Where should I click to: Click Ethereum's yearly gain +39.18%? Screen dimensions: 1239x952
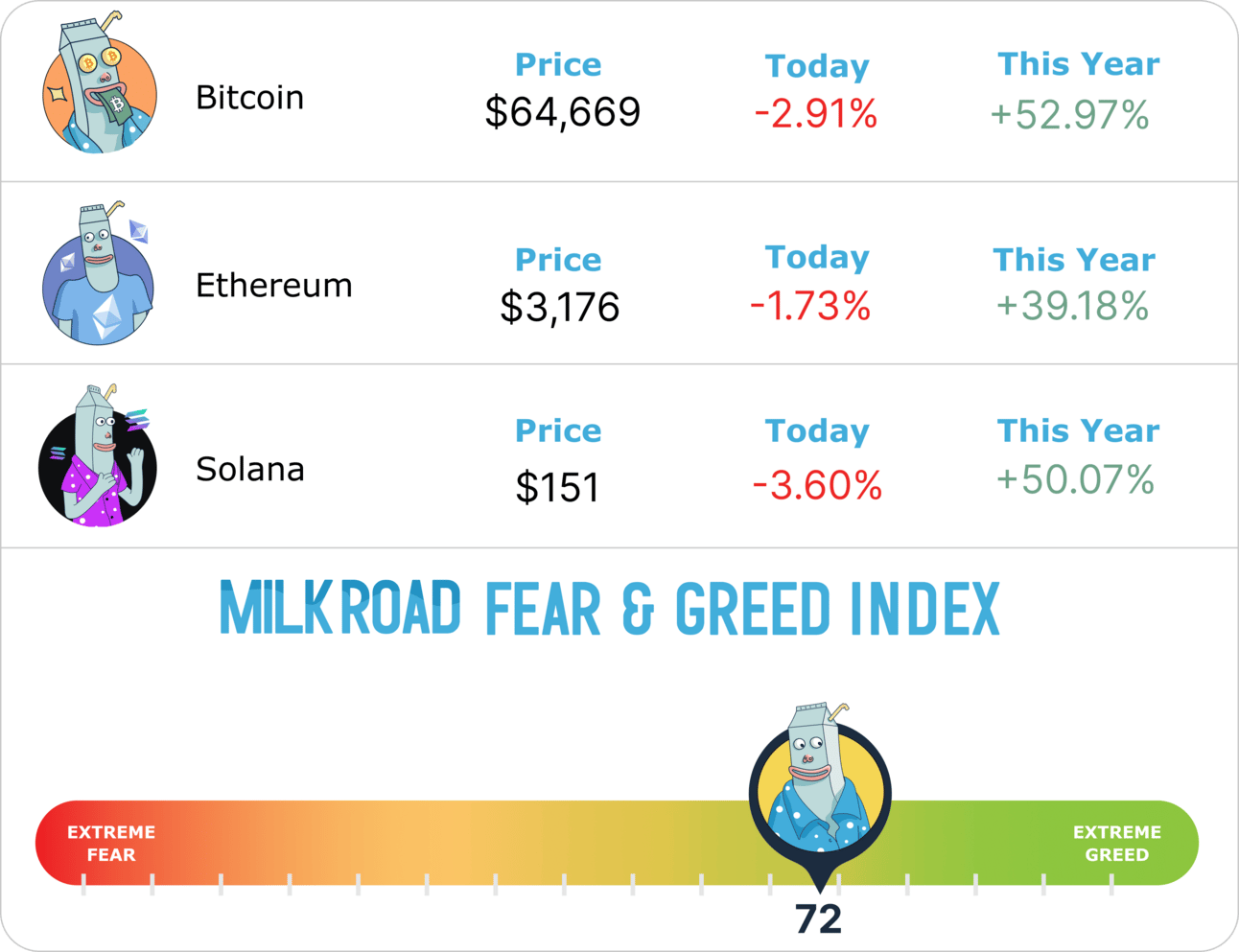coord(1072,307)
